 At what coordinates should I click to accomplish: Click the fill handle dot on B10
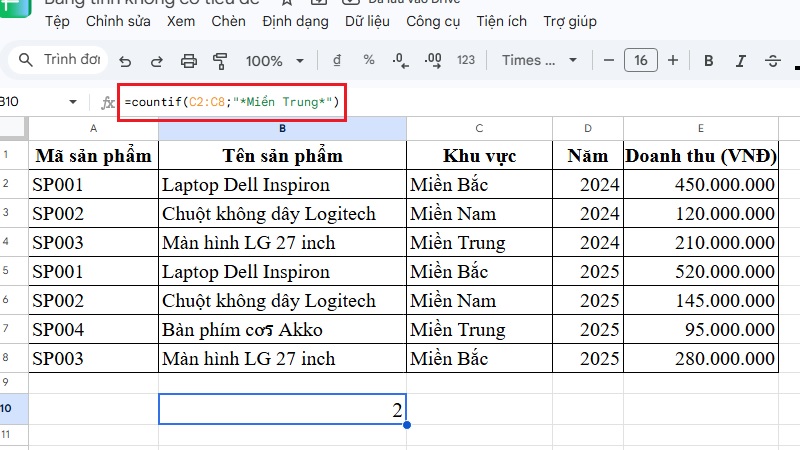[x=407, y=424]
